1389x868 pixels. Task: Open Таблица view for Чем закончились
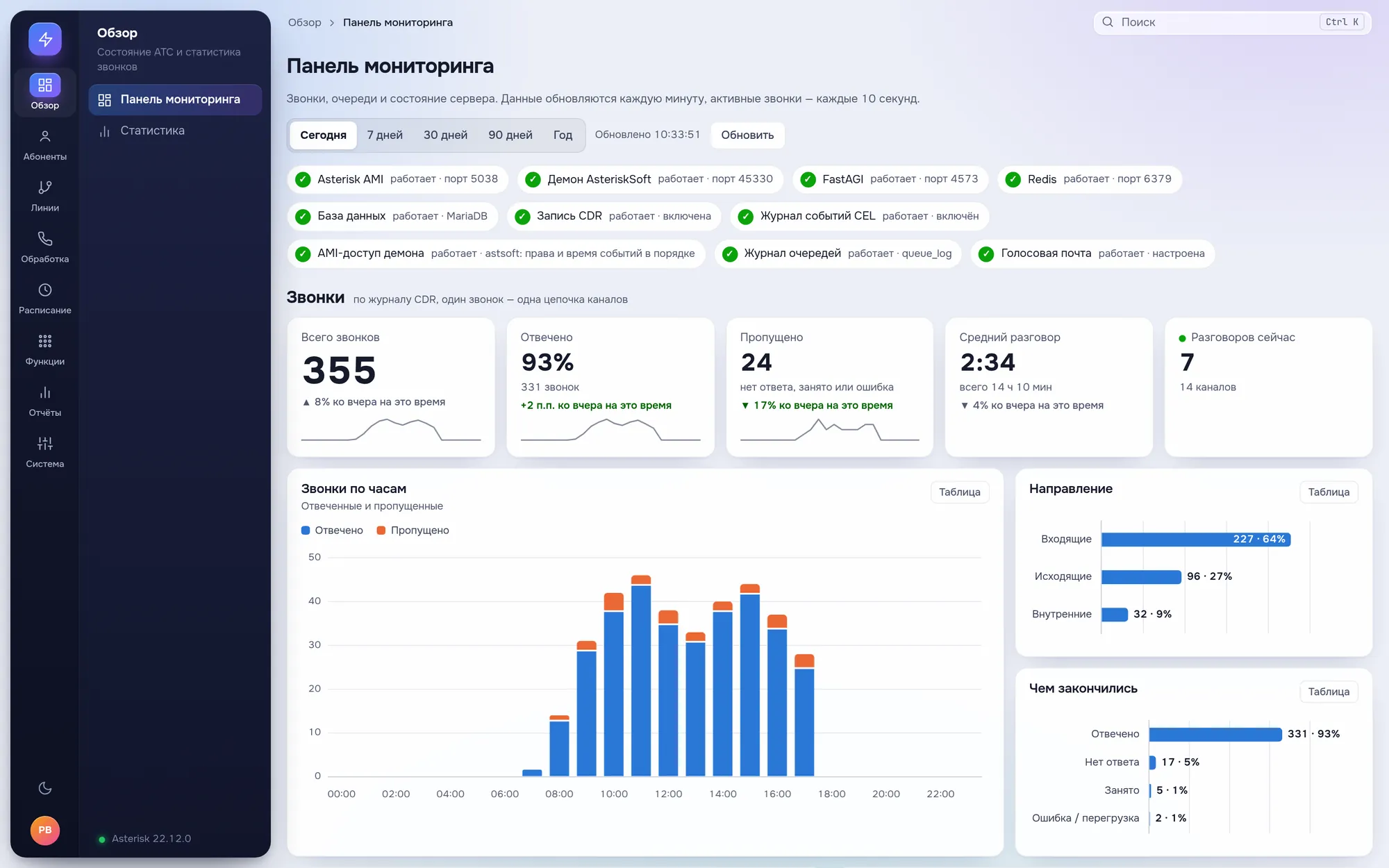pyautogui.click(x=1329, y=692)
